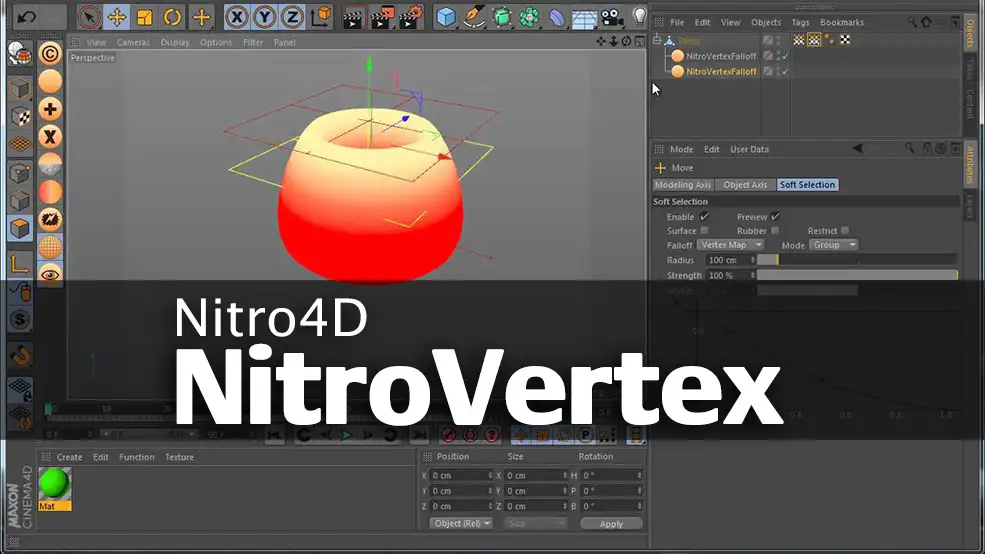Screen dimensions: 985x554
Task: Select the Live Selection arrow tool
Action: 89,17
